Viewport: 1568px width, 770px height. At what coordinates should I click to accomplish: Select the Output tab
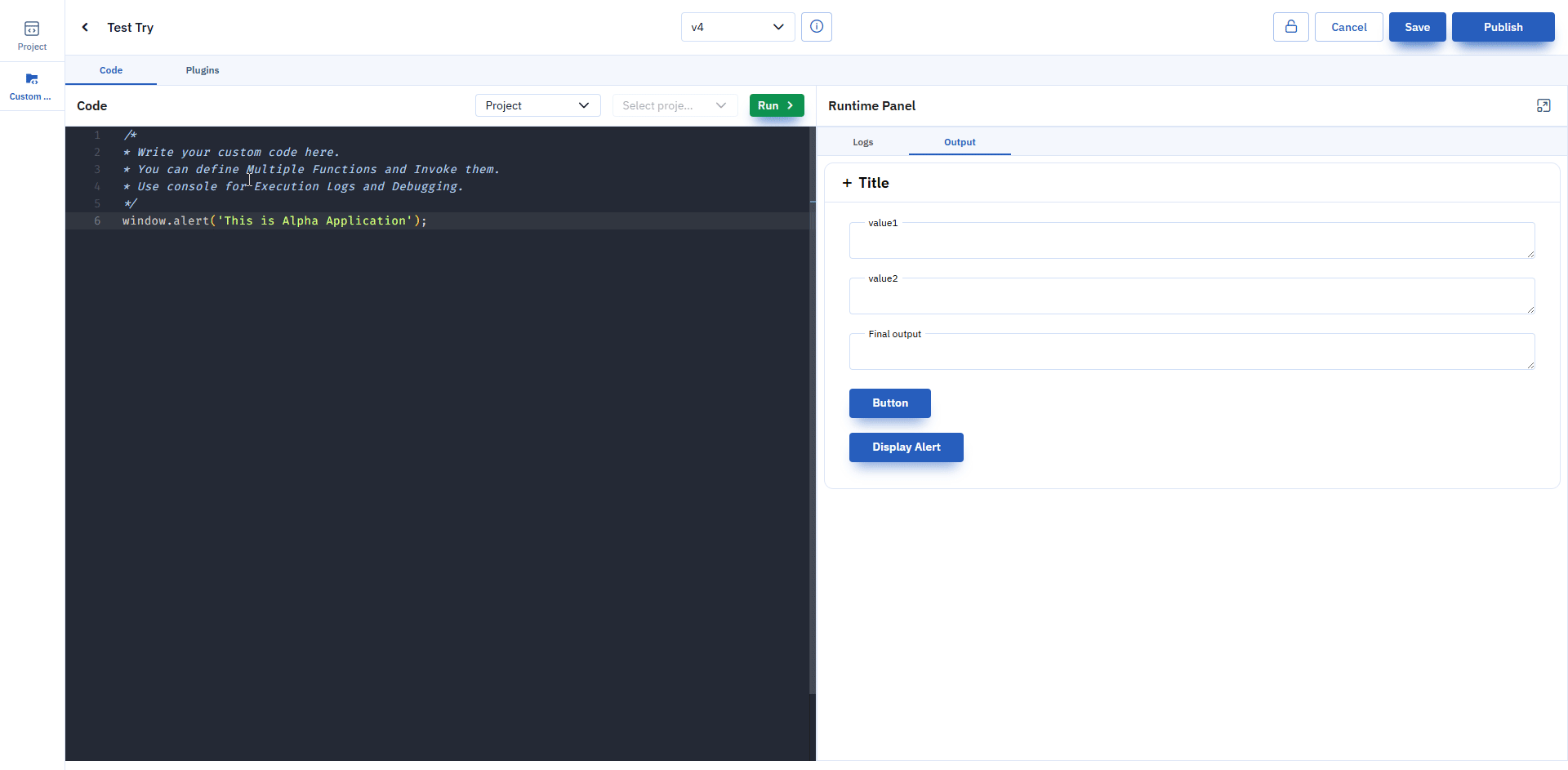[x=960, y=142]
